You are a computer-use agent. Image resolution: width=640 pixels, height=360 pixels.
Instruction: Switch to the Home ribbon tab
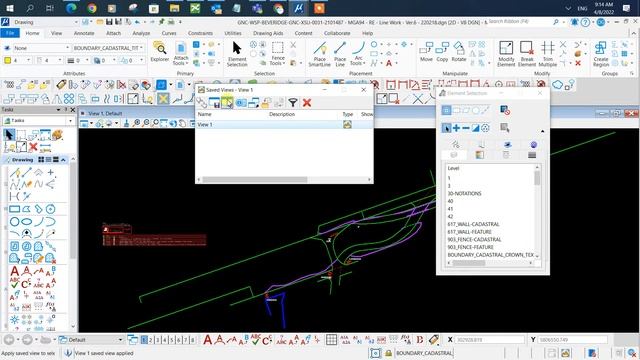[32, 33]
